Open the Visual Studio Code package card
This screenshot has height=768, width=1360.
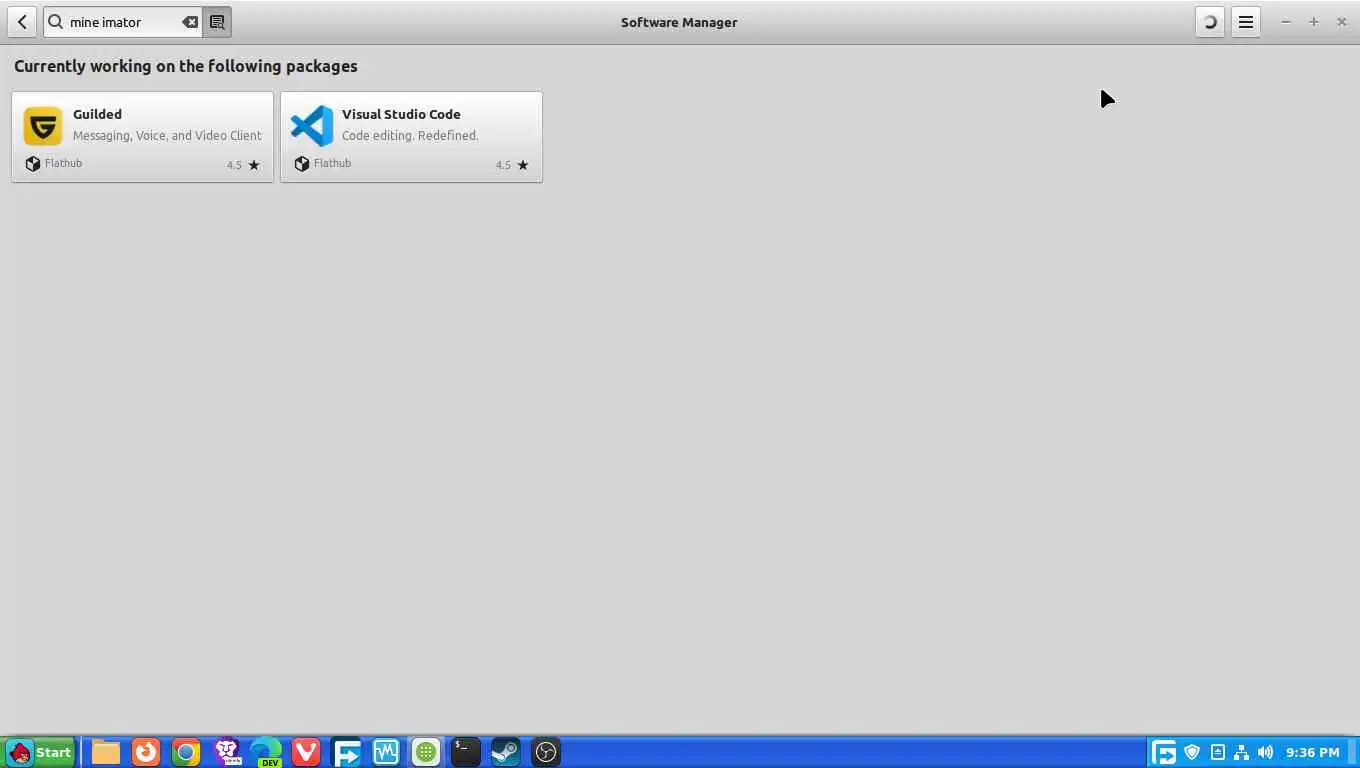[x=411, y=137]
